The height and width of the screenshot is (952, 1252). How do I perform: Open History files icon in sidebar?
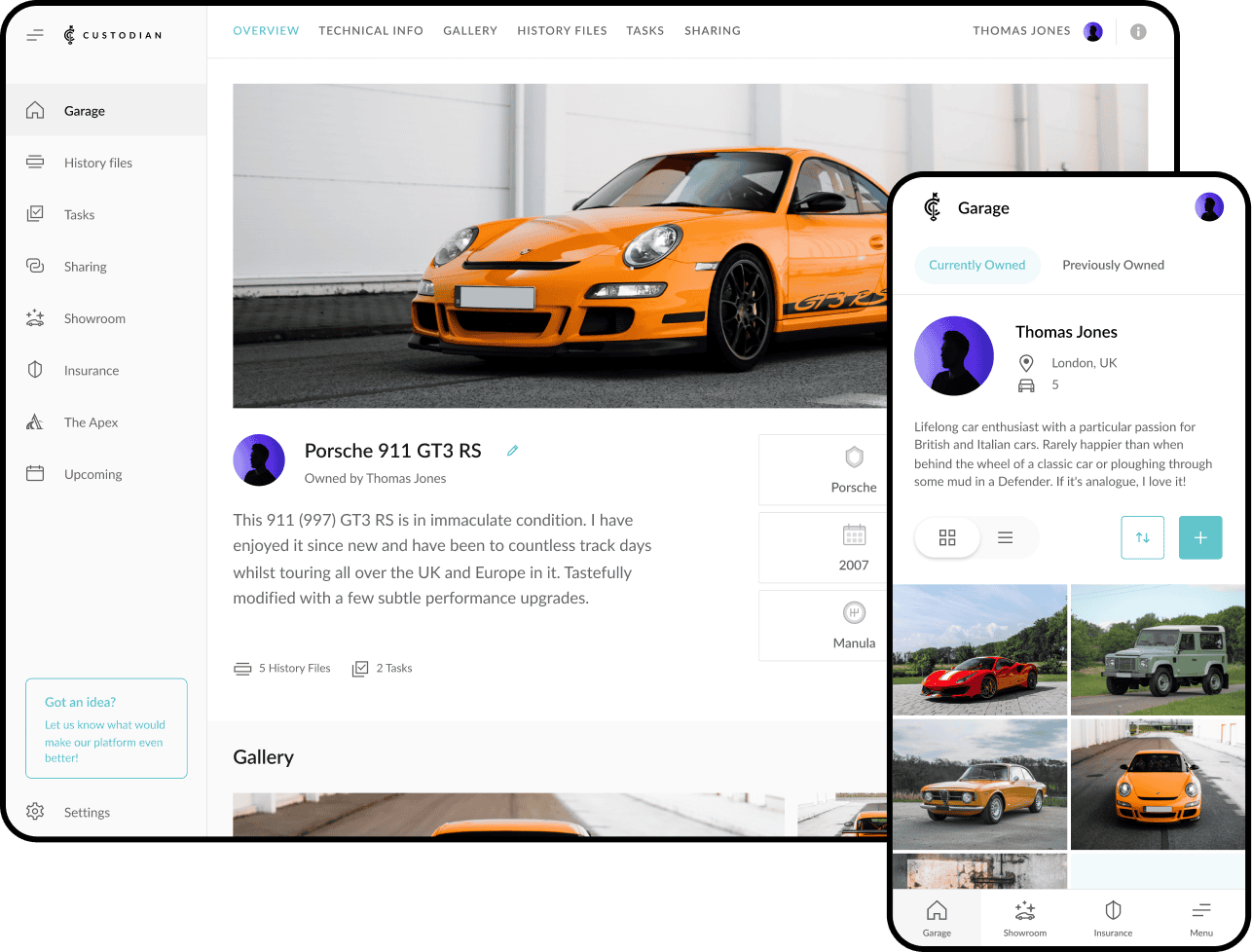point(35,162)
